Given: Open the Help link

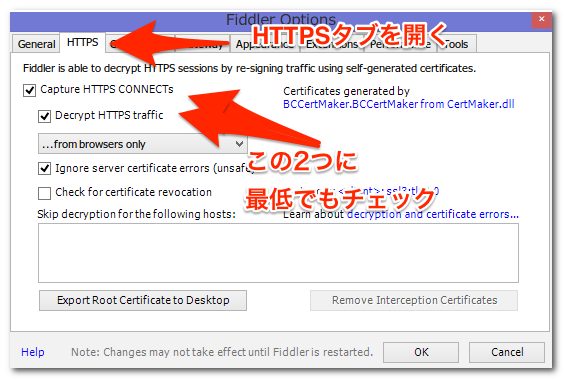Looking at the screenshot, I should tap(33, 352).
